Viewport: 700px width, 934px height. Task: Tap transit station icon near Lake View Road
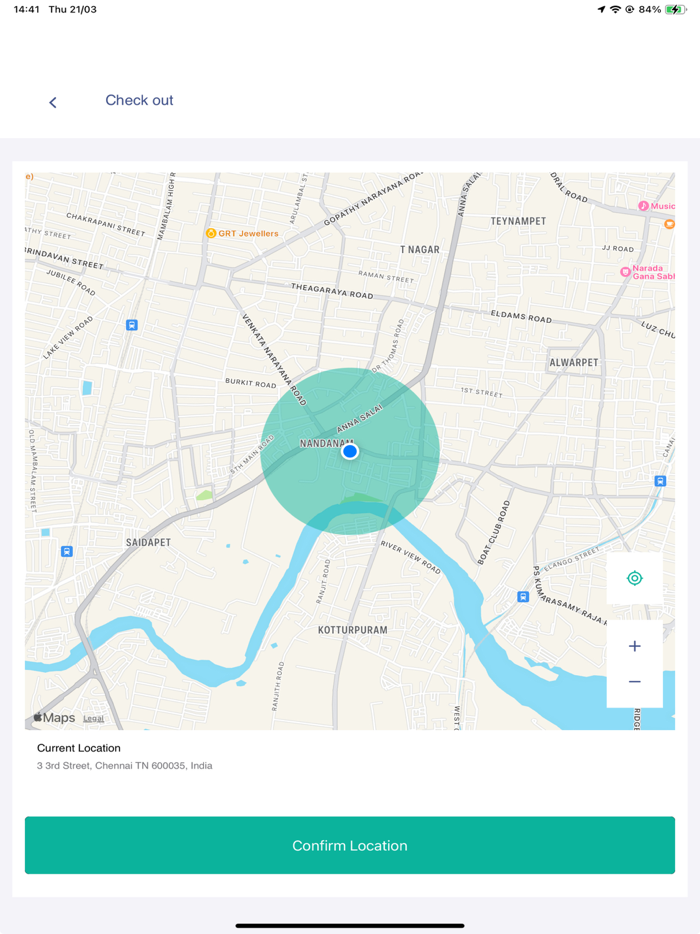132,325
